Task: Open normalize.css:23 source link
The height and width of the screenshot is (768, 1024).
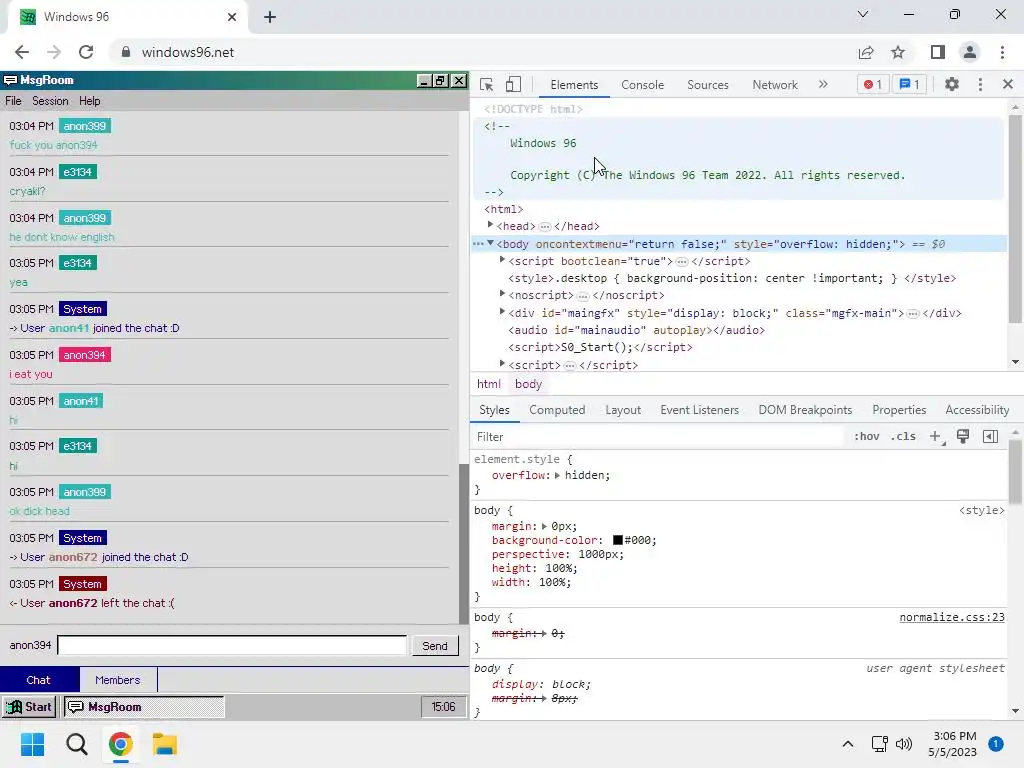Action: point(952,617)
